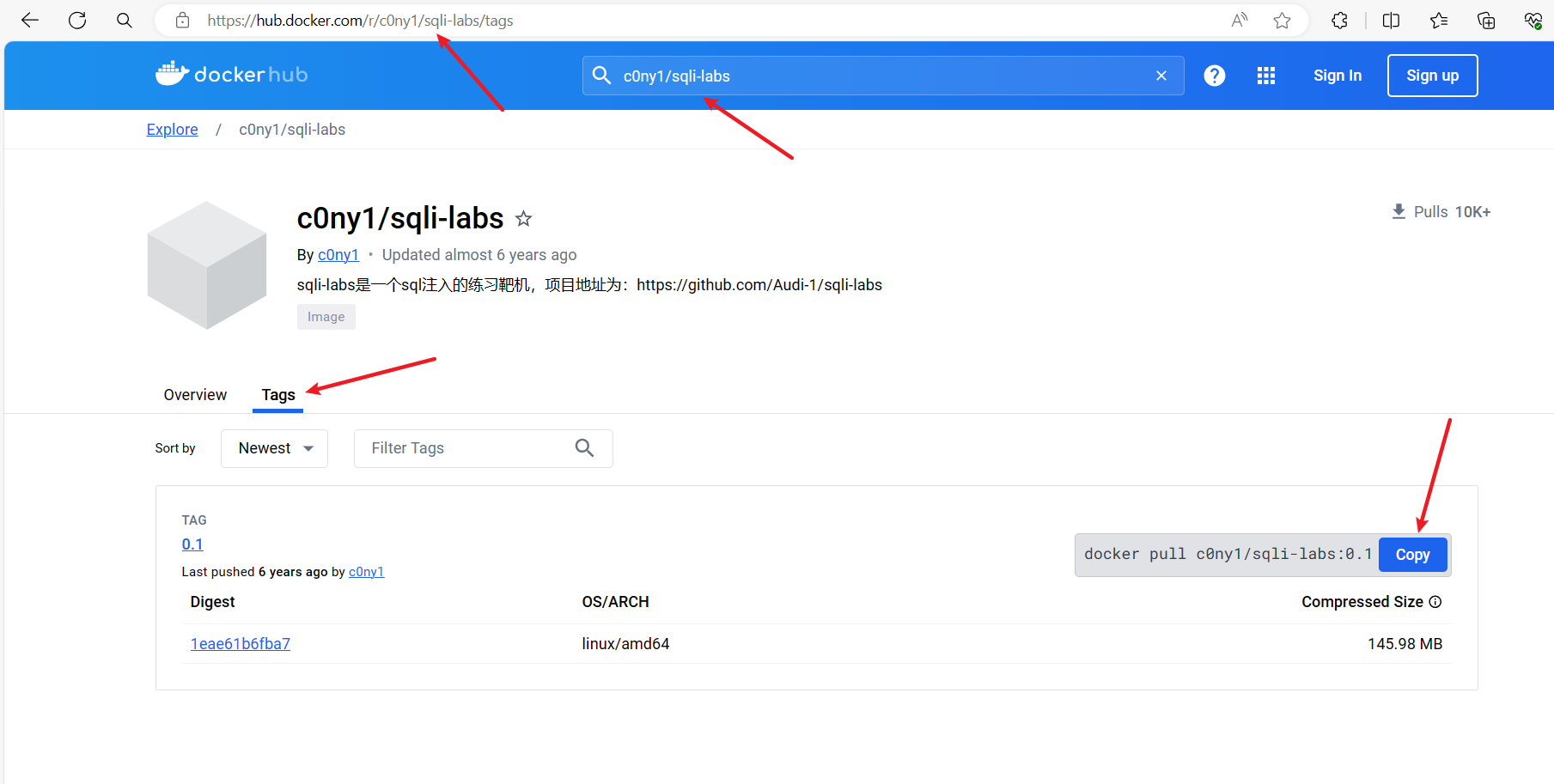Image resolution: width=1554 pixels, height=784 pixels.
Task: Open browser collections icon
Action: tap(1486, 21)
